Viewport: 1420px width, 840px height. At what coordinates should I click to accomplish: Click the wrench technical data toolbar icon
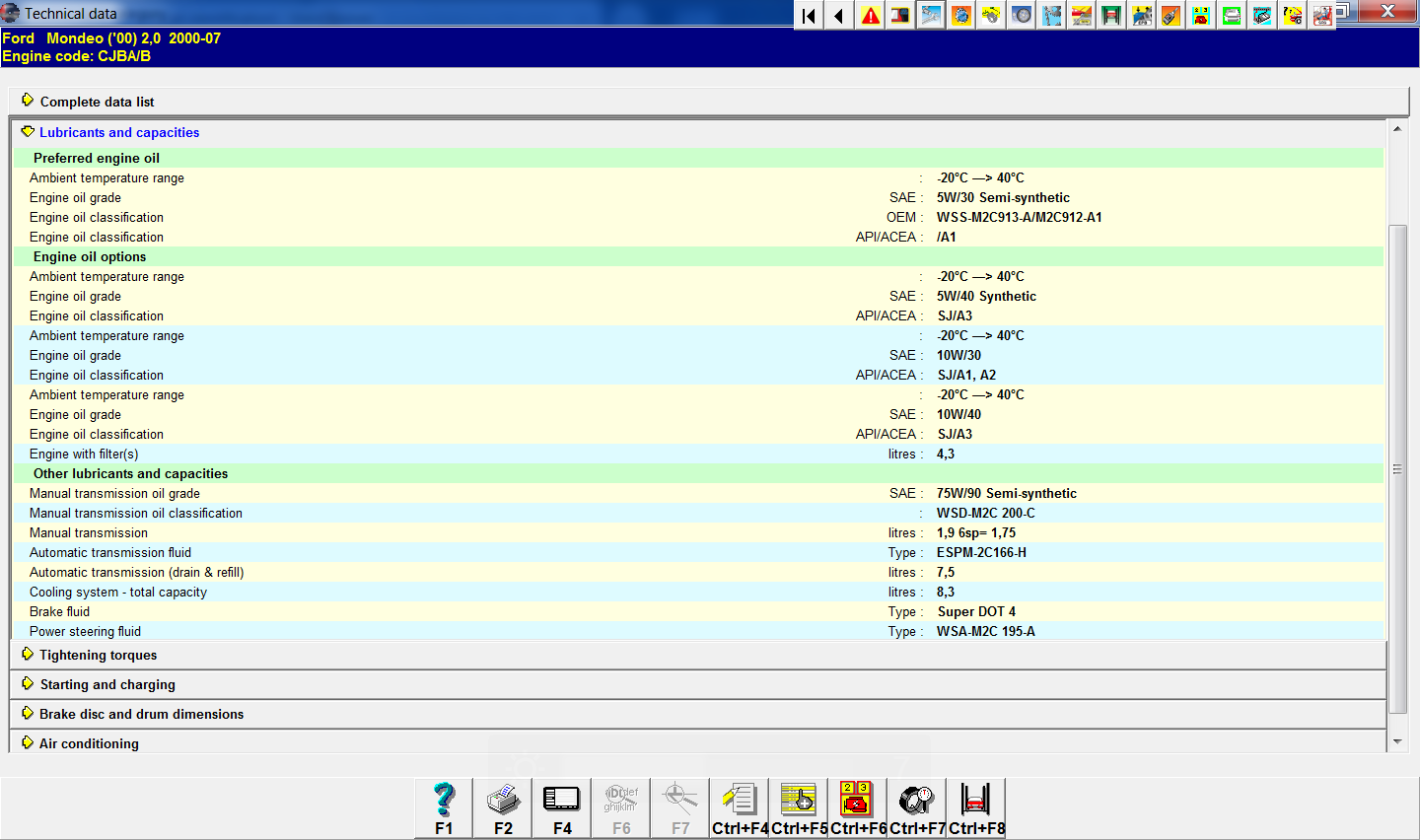pos(930,15)
